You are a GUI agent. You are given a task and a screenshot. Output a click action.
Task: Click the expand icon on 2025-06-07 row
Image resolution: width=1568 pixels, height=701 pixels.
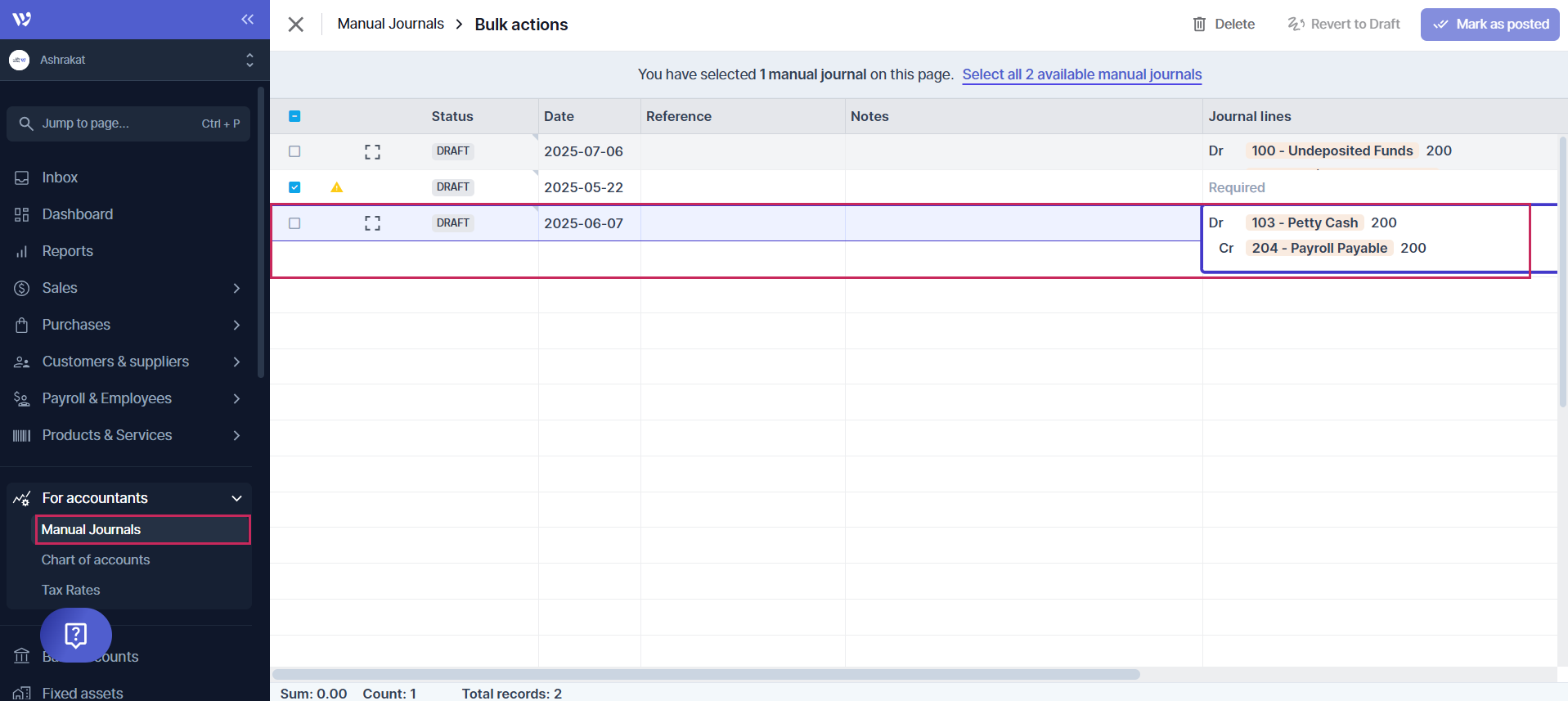pyautogui.click(x=372, y=223)
